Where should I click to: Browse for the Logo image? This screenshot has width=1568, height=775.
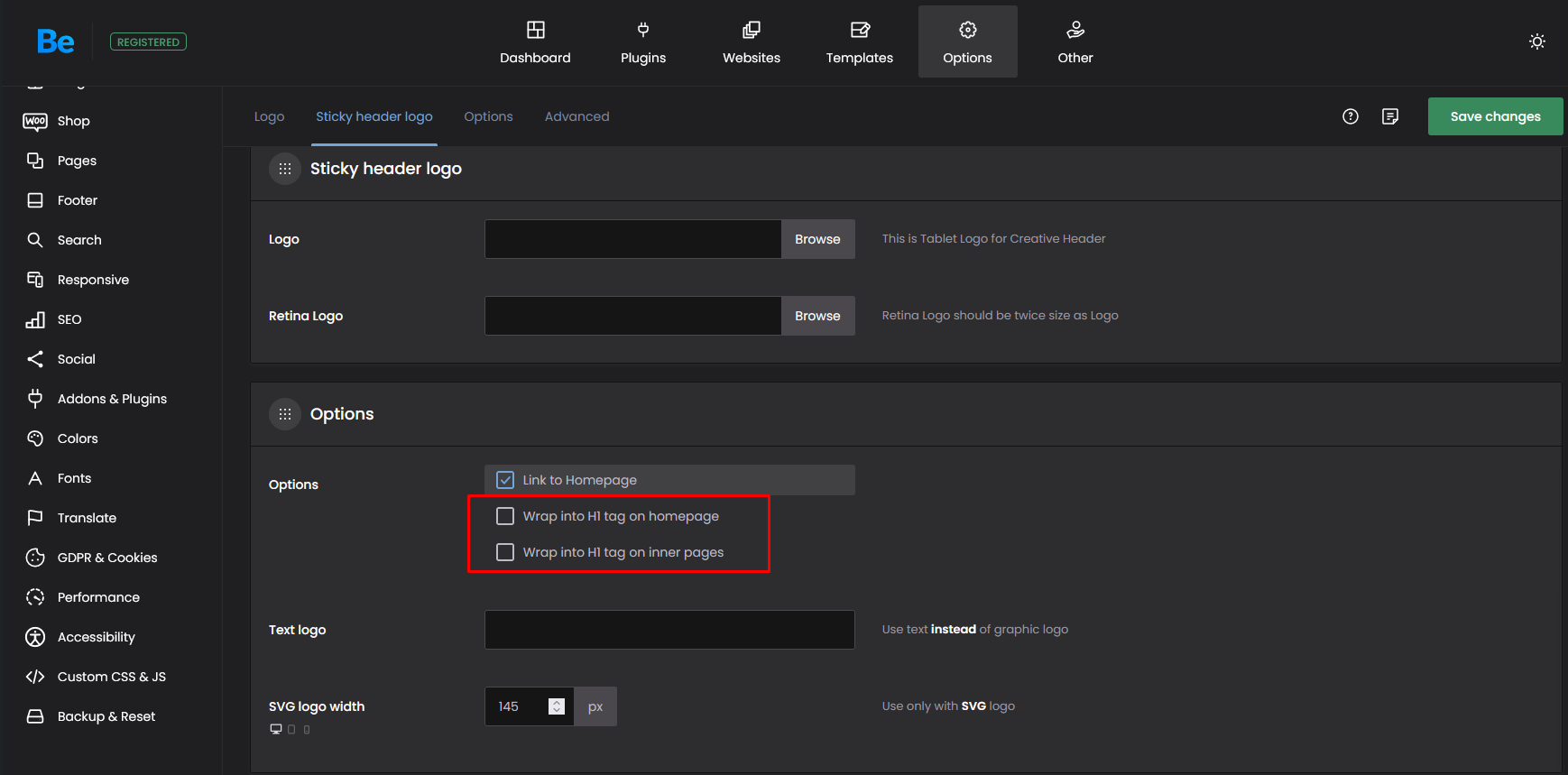(x=817, y=239)
